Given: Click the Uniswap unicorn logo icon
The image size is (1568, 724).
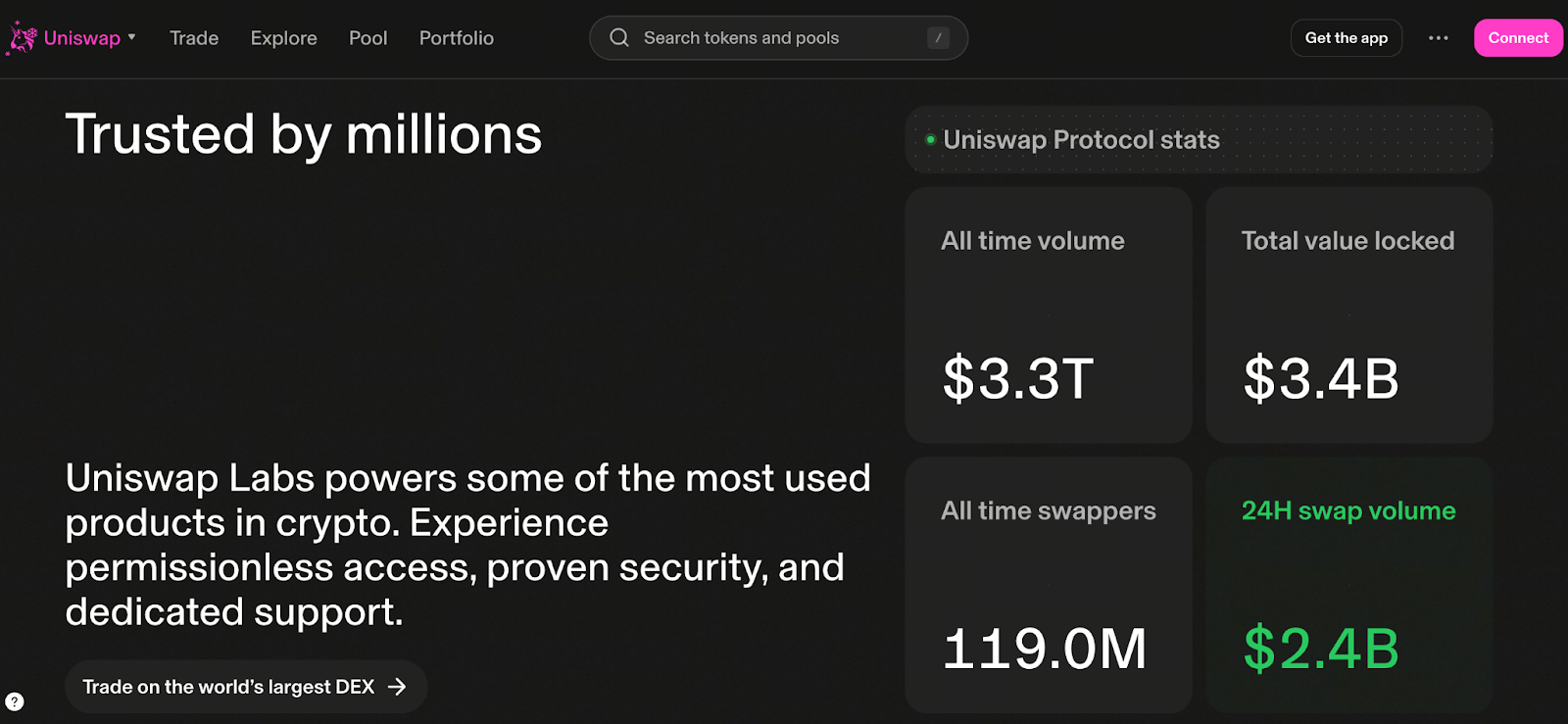Looking at the screenshot, I should 22,38.
